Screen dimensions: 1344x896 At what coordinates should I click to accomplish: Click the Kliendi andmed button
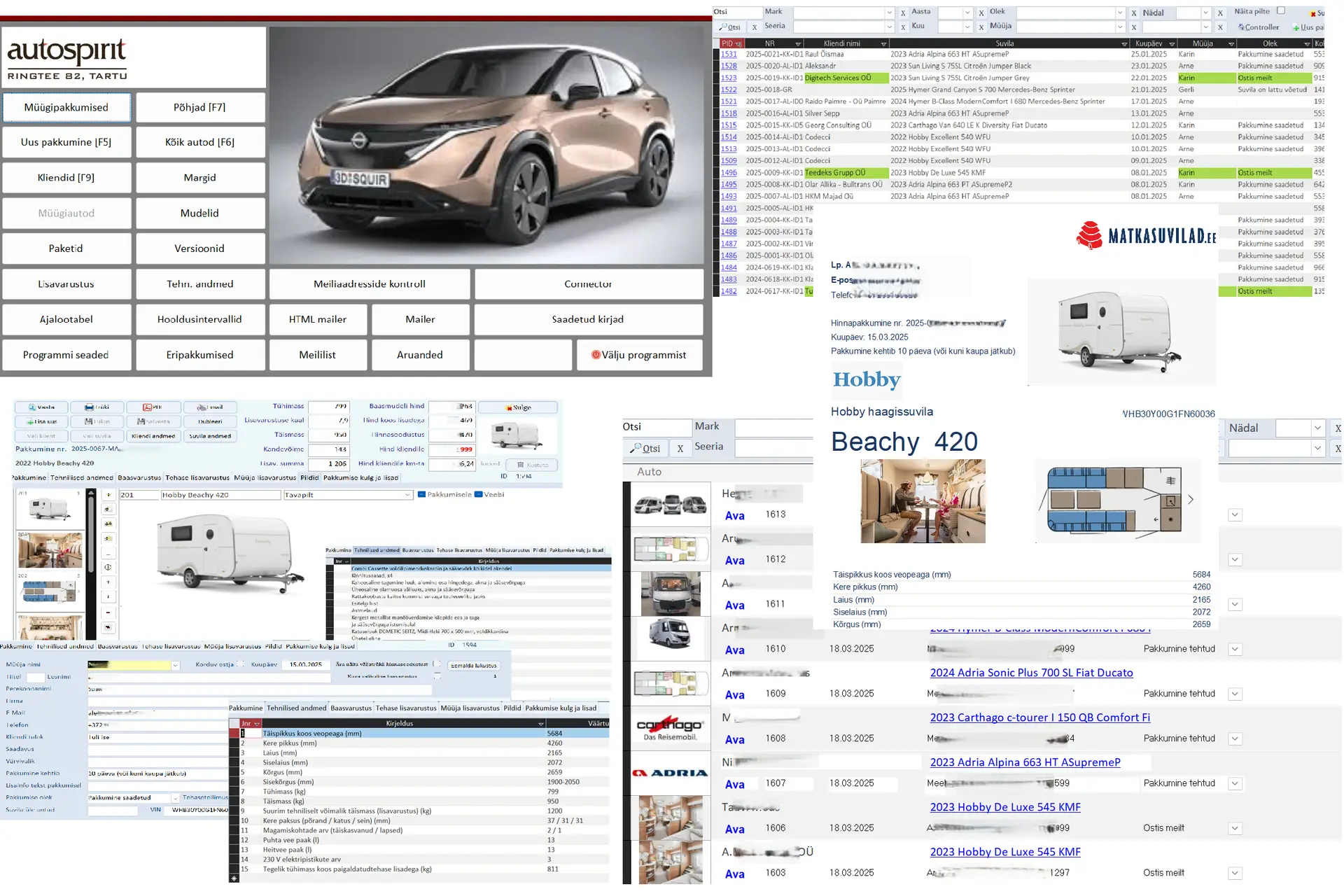[x=153, y=436]
